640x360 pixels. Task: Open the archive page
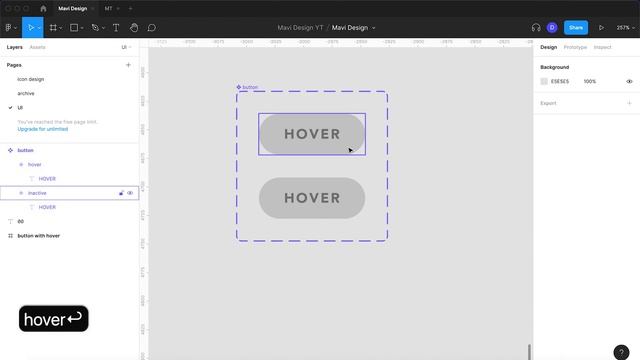(26, 93)
